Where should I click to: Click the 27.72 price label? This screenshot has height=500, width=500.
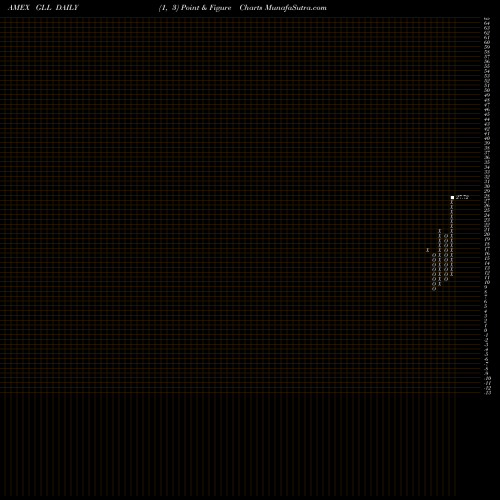(x=462, y=197)
